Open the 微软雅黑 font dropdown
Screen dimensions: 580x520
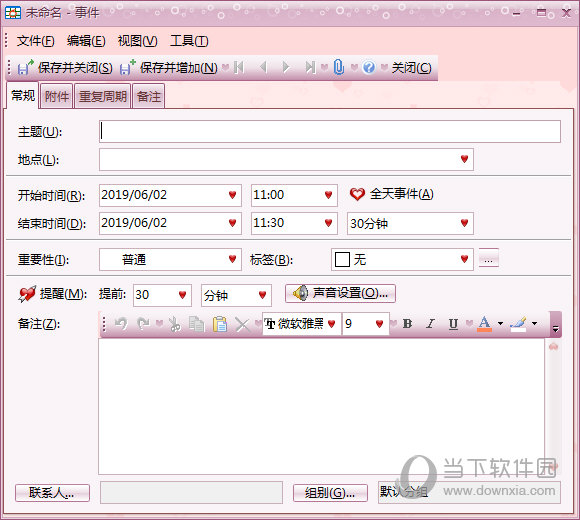(x=331, y=324)
